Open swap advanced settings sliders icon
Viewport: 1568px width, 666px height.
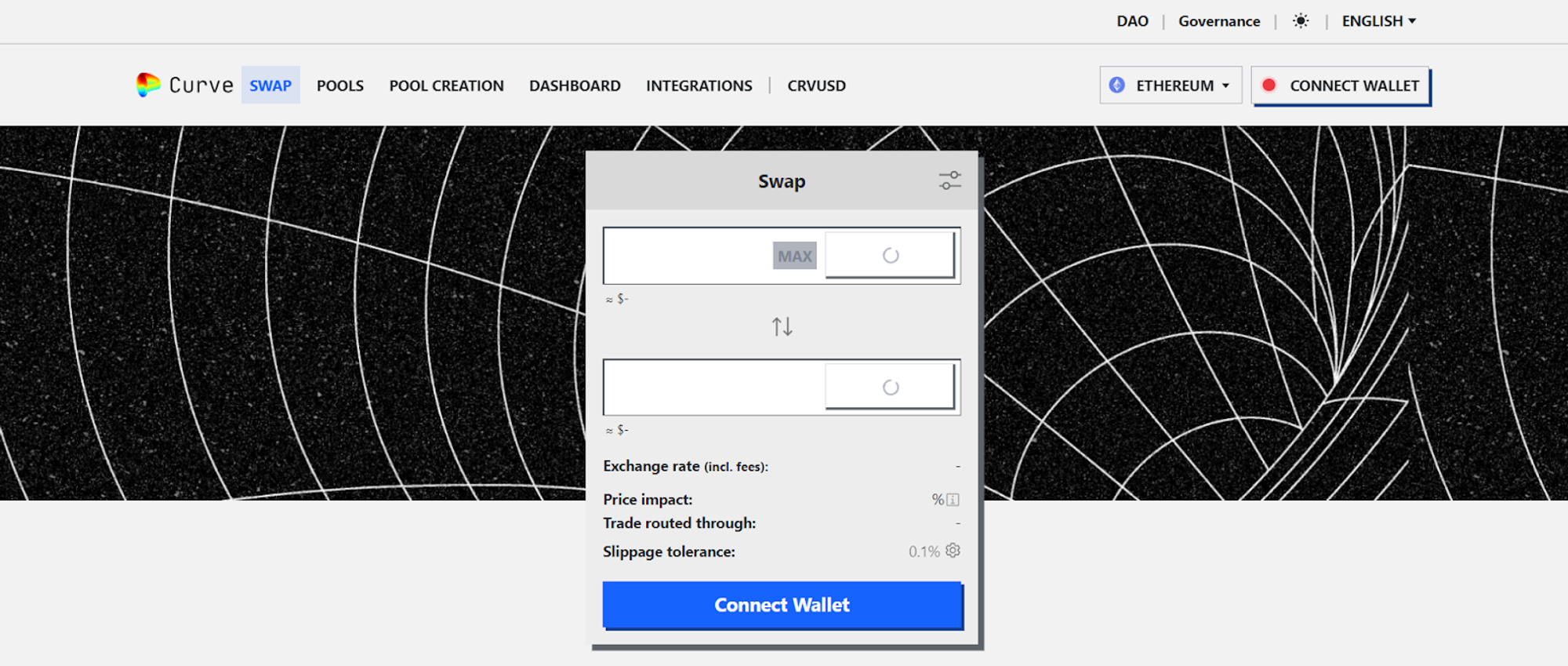[949, 181]
